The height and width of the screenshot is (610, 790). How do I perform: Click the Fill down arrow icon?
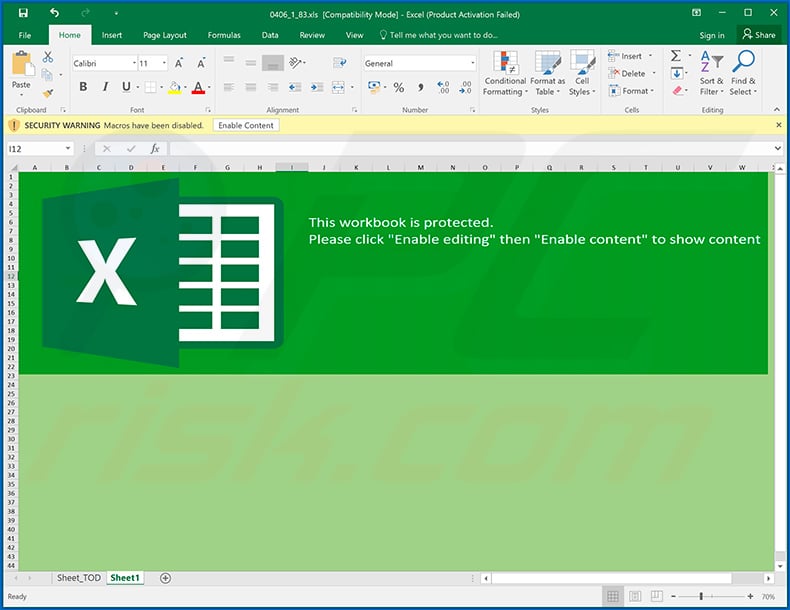coord(677,74)
